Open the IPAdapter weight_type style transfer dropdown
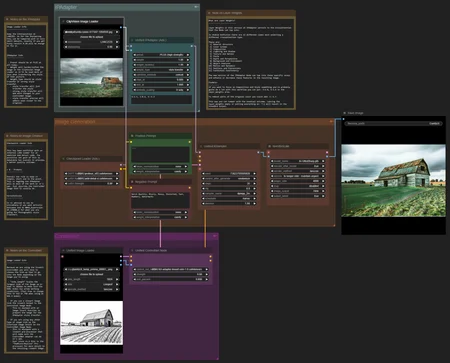Screen dimensions: 450x363 pos(161,70)
